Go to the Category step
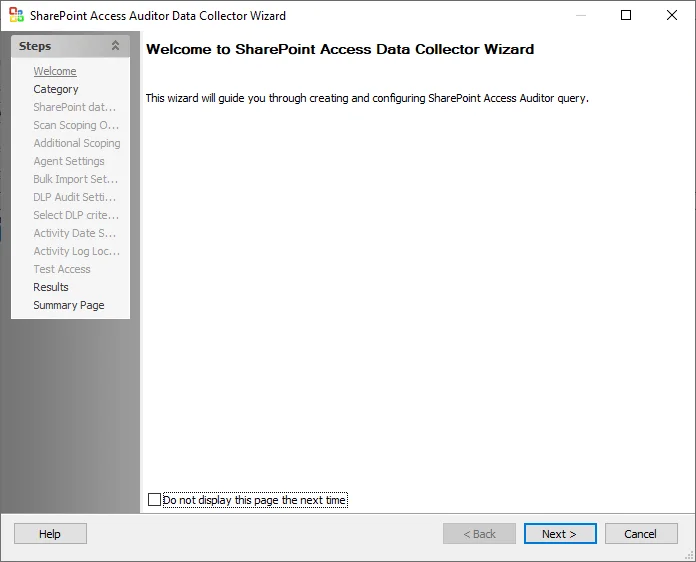 55,89
